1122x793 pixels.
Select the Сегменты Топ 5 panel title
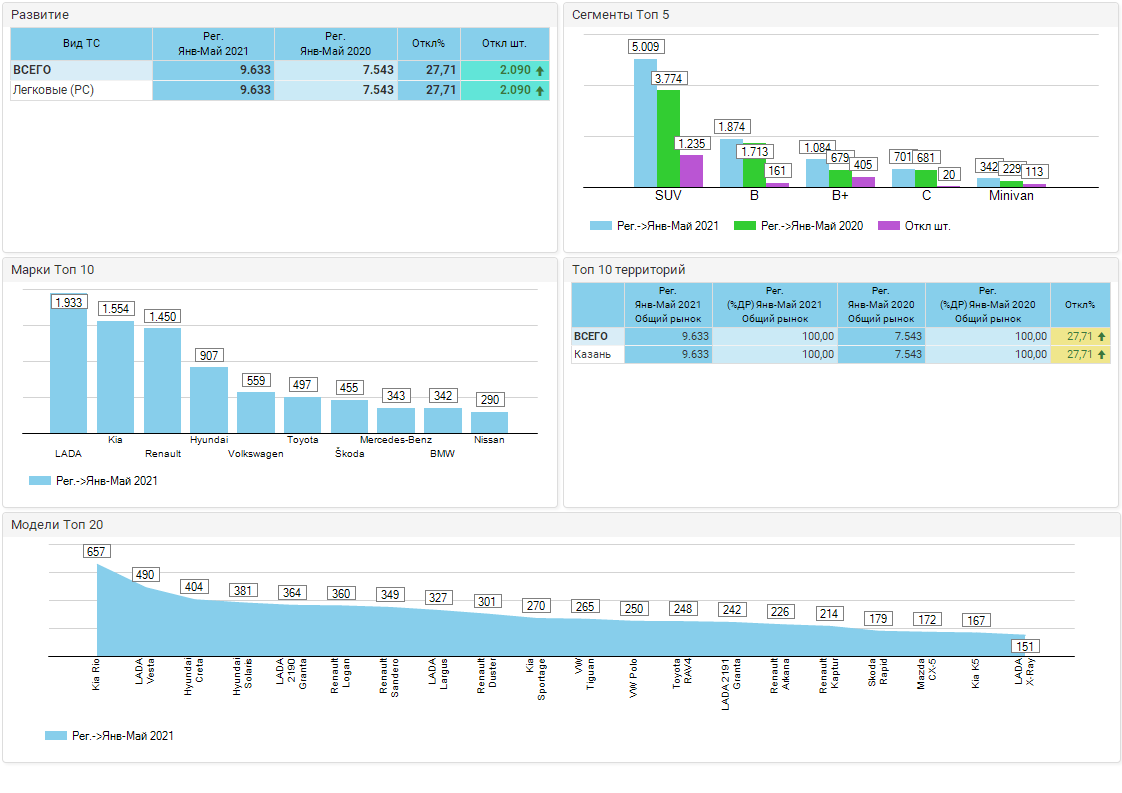coord(620,15)
